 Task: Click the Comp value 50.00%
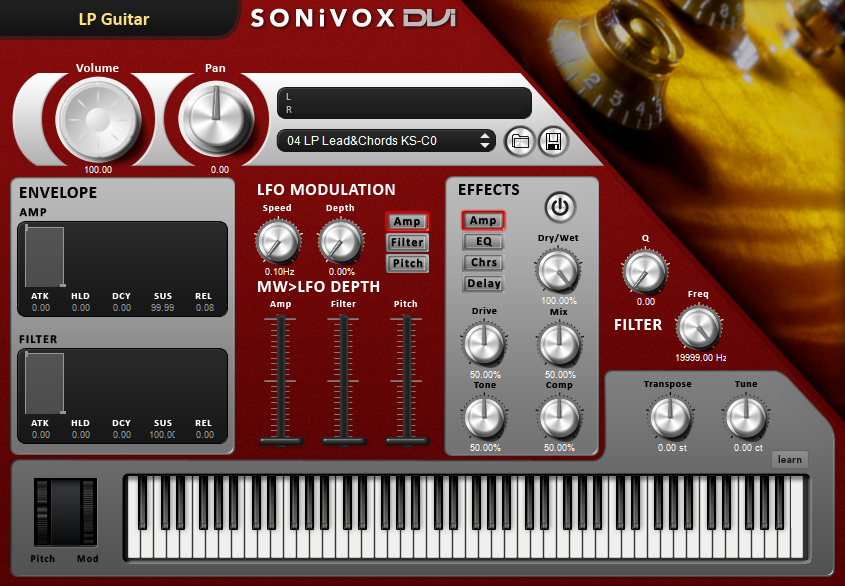(559, 448)
